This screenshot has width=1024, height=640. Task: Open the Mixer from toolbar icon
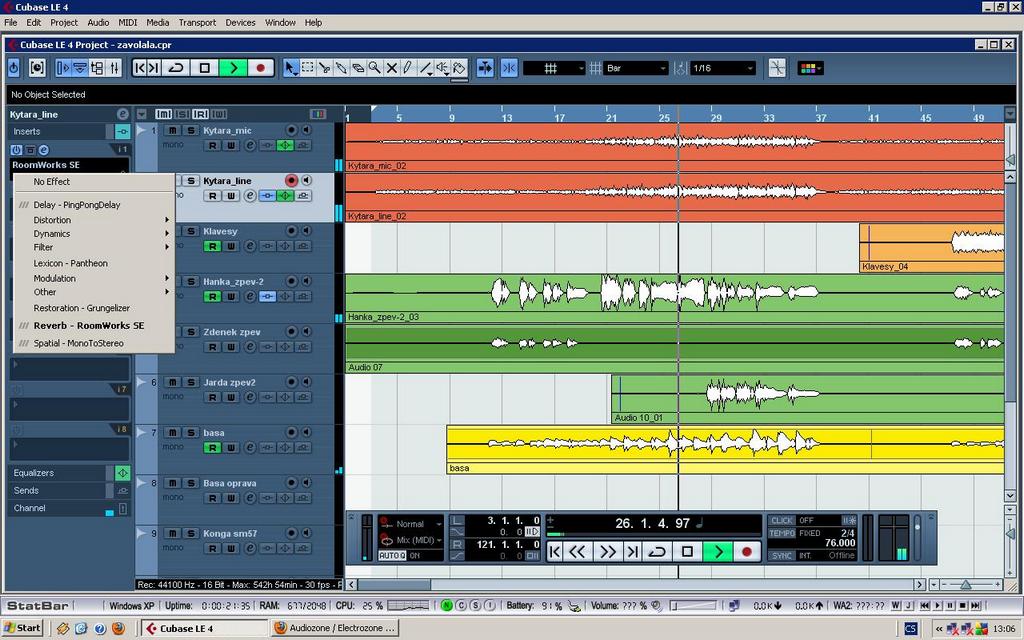click(x=115, y=68)
